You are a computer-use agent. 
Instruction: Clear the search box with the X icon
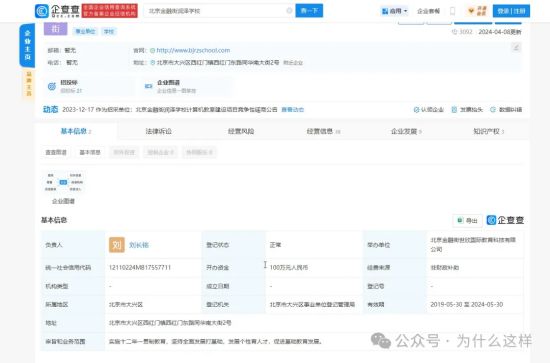289,11
